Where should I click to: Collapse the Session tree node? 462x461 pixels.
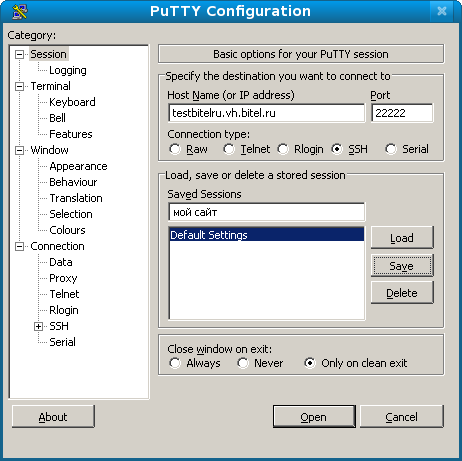[x=20, y=54]
